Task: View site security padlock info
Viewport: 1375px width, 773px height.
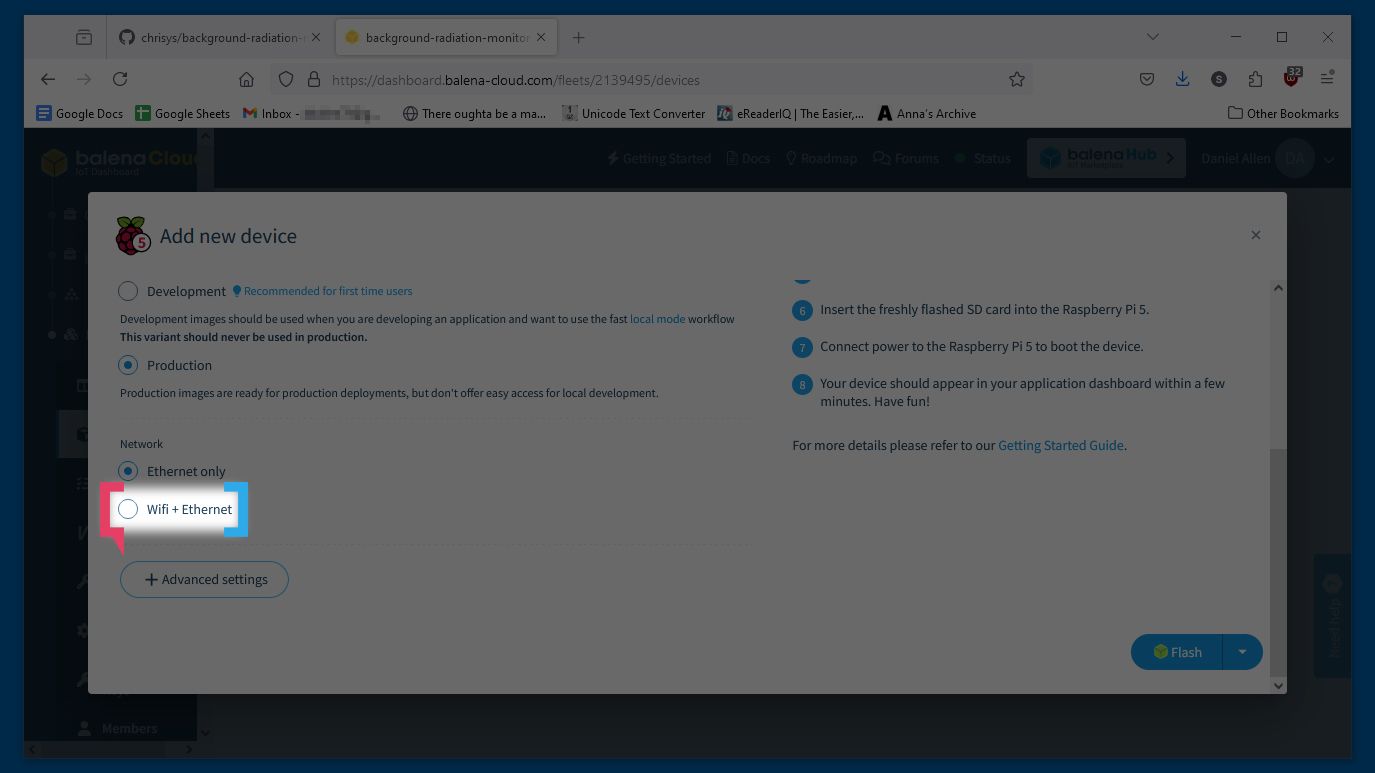Action: tap(313, 79)
